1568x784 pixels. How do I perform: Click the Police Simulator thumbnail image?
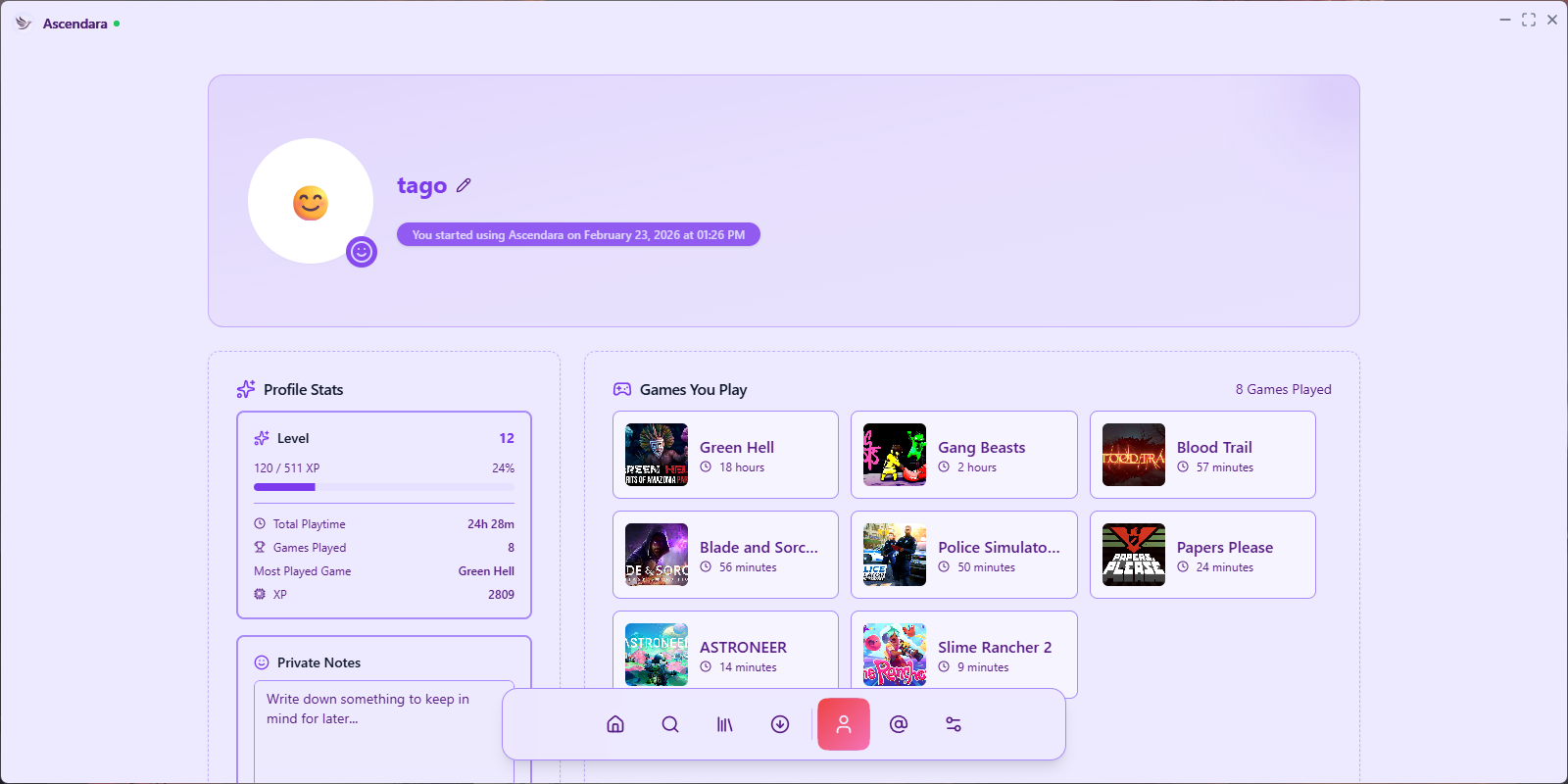click(895, 555)
